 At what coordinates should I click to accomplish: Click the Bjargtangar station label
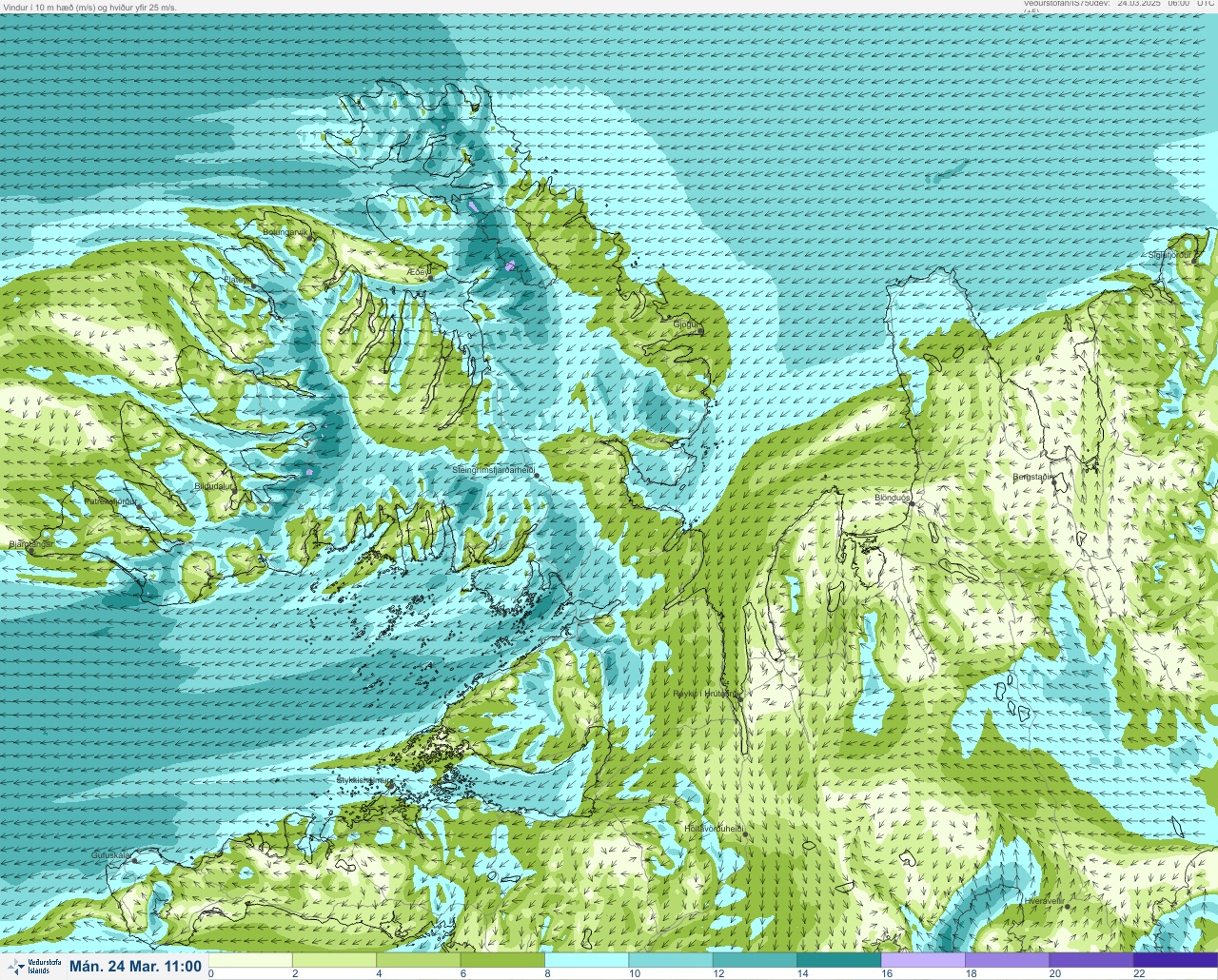30,544
